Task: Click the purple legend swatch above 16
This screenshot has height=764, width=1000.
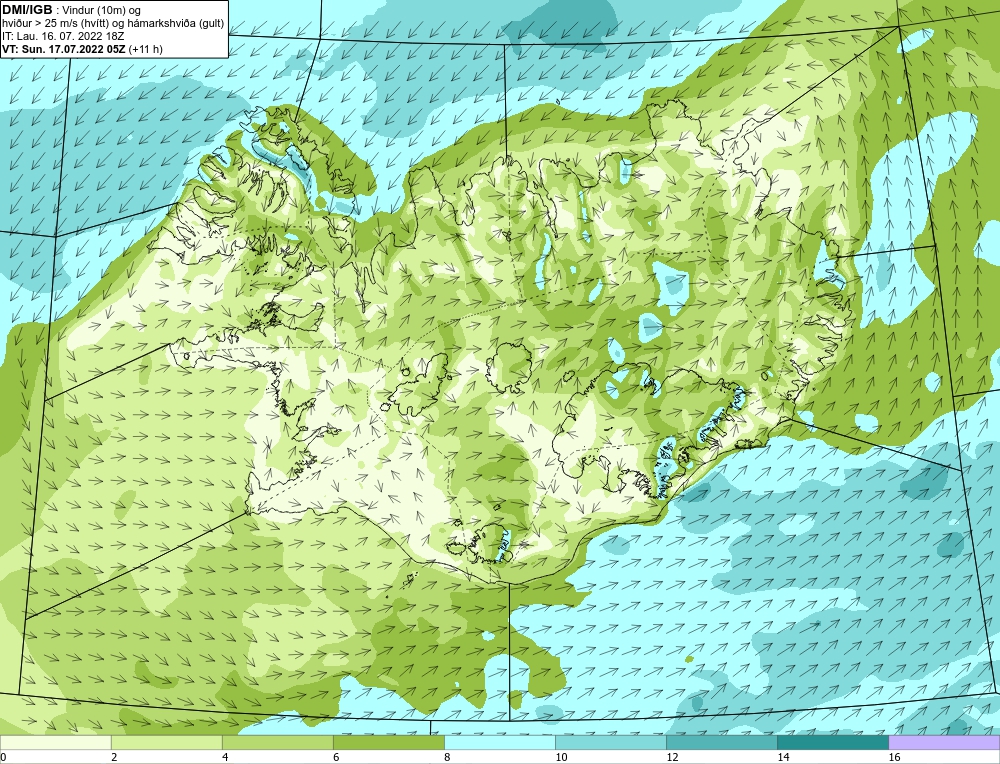Action: pyautogui.click(x=944, y=742)
